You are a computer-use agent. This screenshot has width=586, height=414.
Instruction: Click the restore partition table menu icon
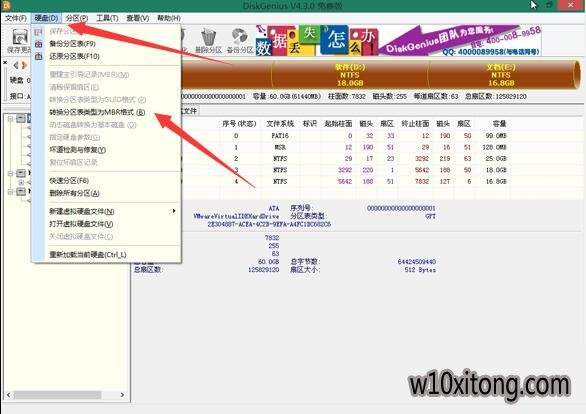pos(38,56)
